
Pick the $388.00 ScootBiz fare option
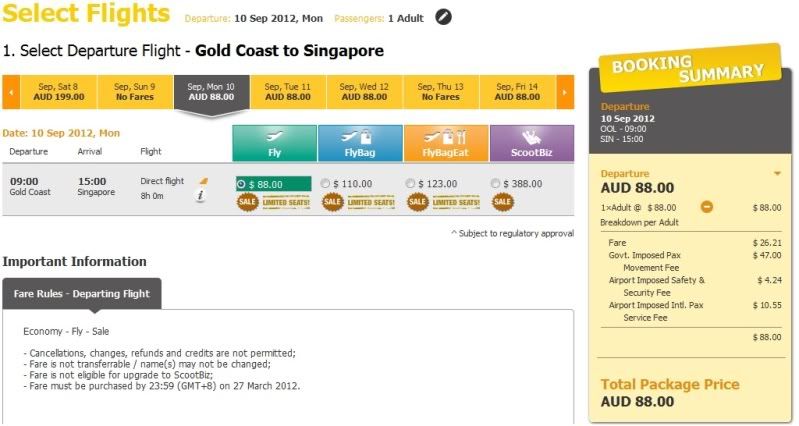pos(497,184)
